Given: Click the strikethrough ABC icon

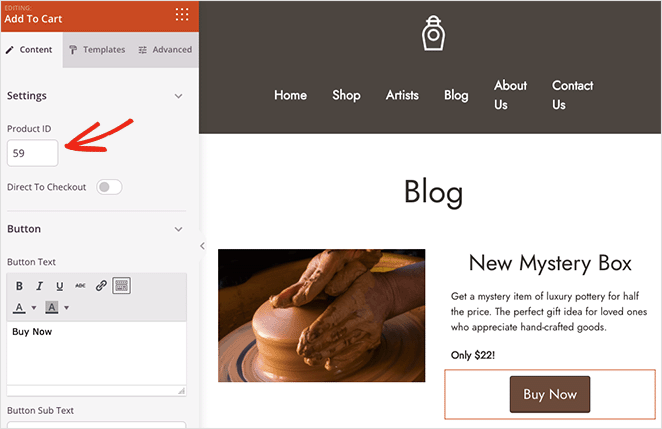Looking at the screenshot, I should (x=80, y=286).
